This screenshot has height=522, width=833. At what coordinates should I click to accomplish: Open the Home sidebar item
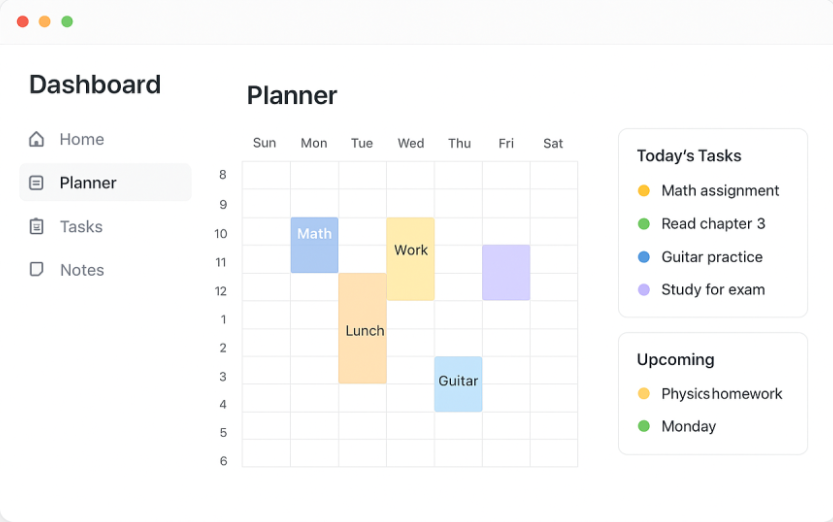[x=81, y=139]
